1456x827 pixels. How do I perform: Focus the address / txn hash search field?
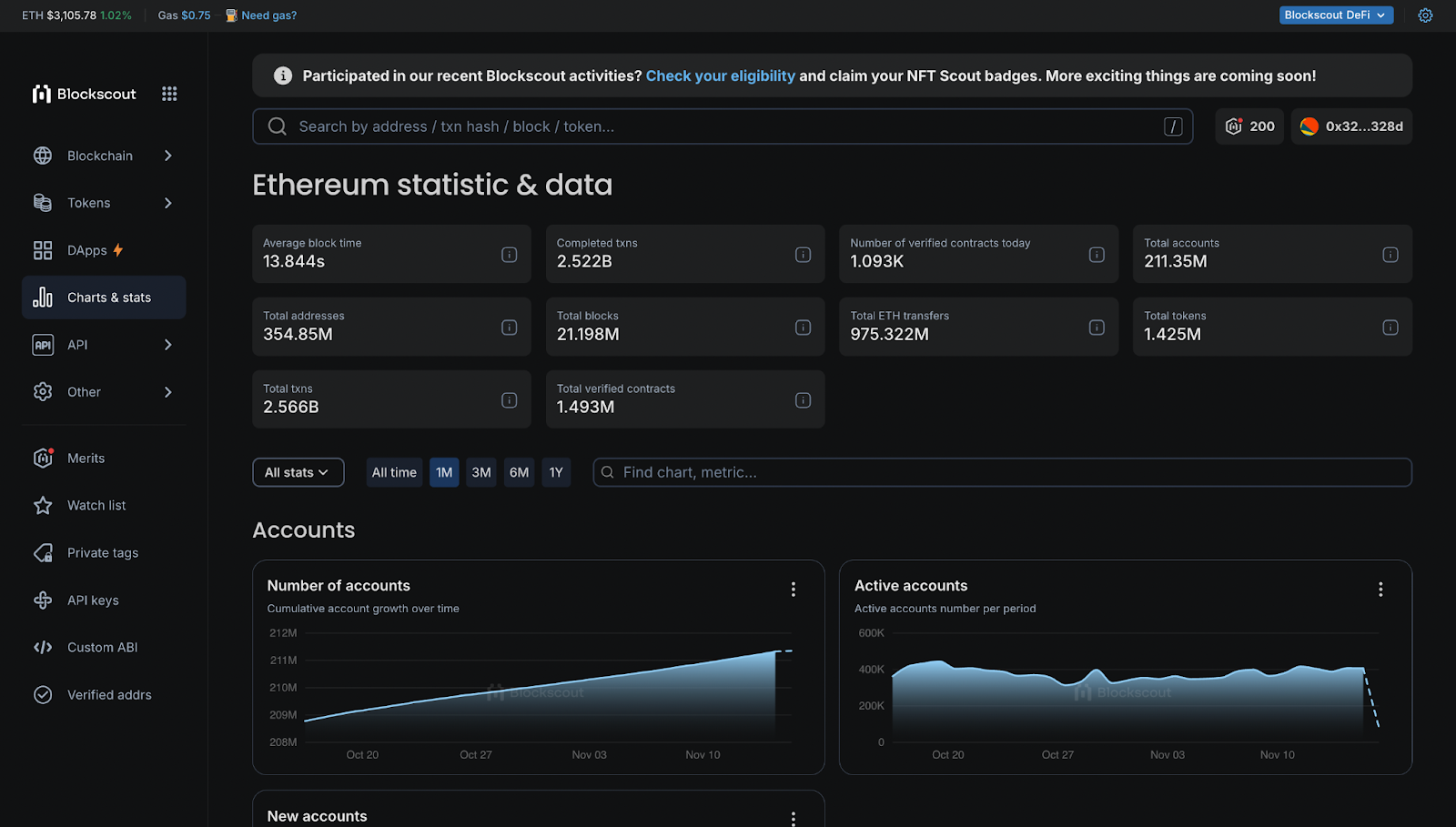pyautogui.click(x=723, y=126)
